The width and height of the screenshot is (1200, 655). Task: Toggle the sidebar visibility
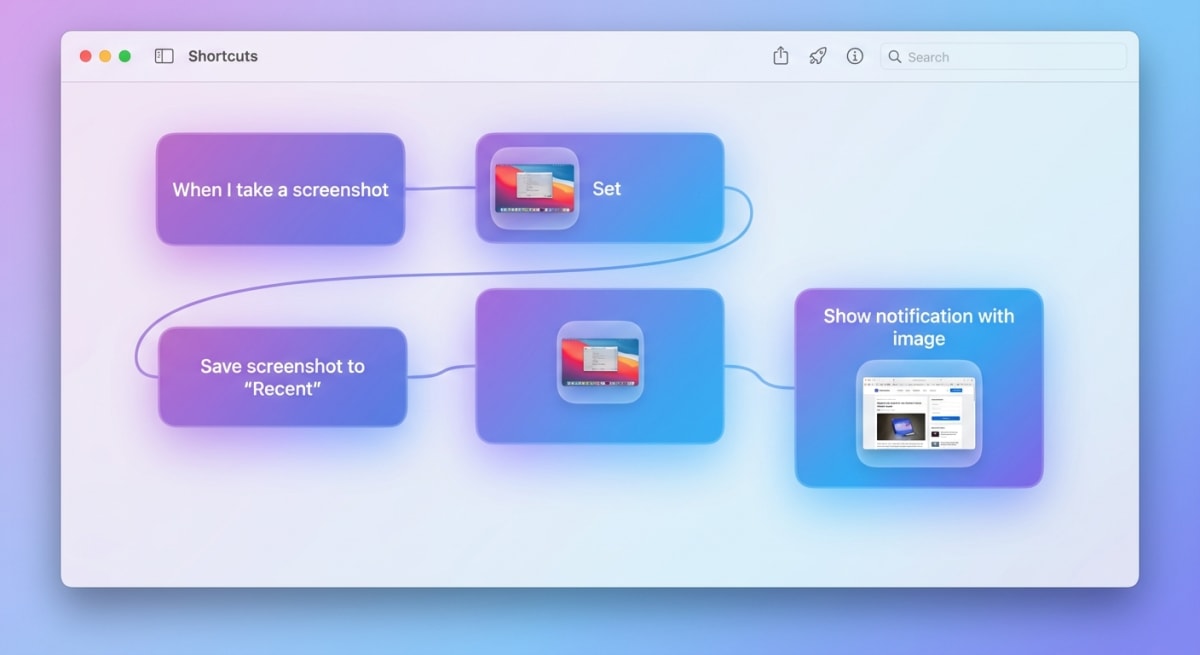(162, 56)
